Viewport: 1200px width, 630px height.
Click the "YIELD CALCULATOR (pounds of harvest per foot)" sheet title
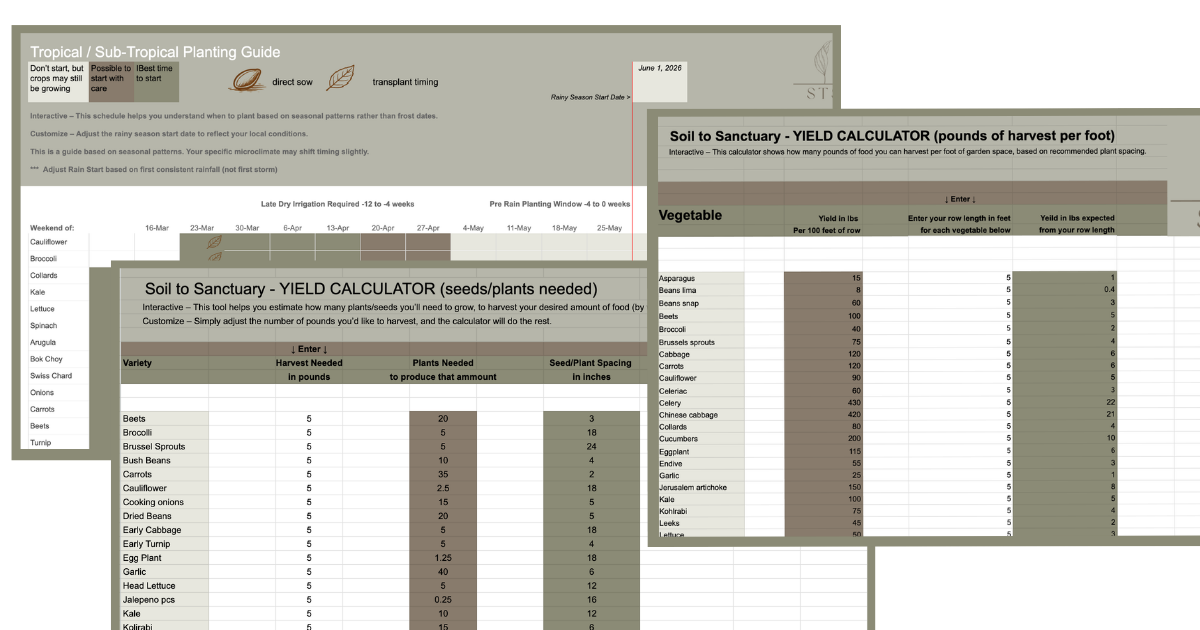point(892,135)
